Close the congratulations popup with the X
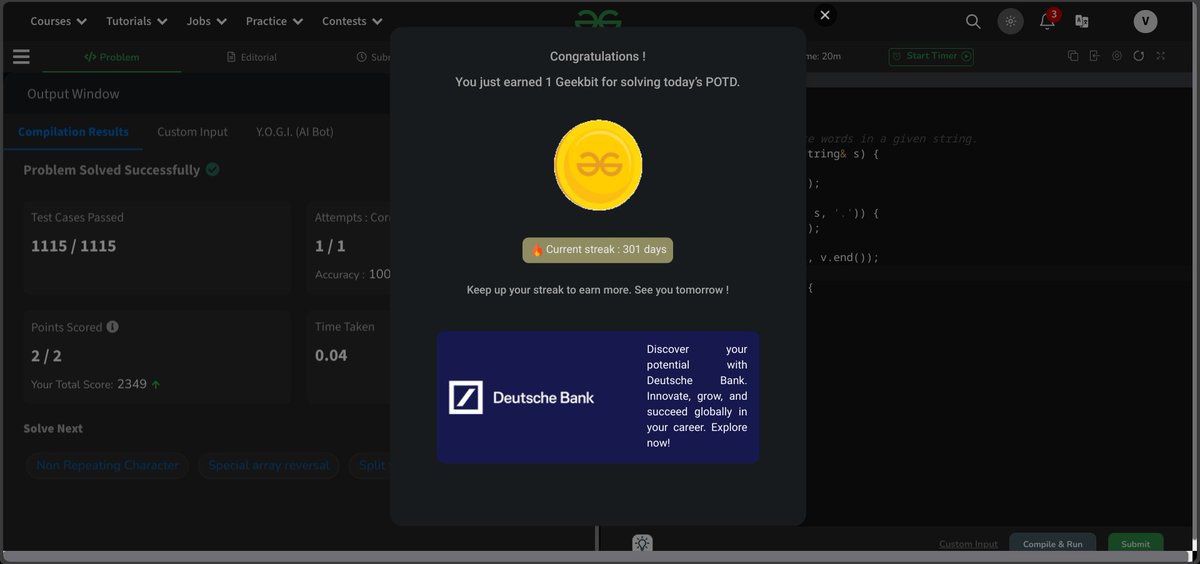1200x564 pixels. (x=824, y=15)
